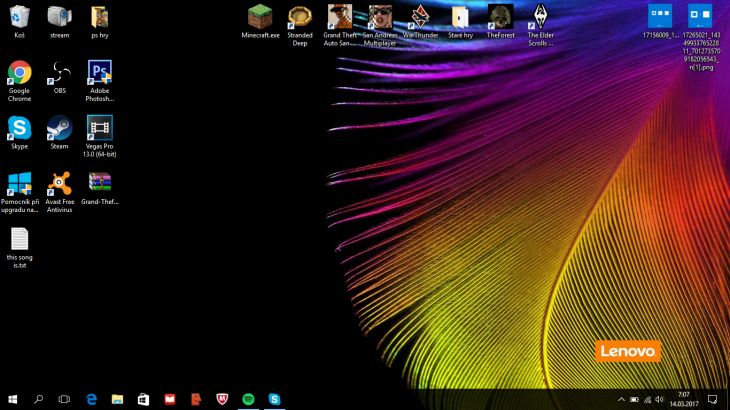The image size is (730, 410).
Task: Open Task View on the taskbar
Action: [64, 399]
